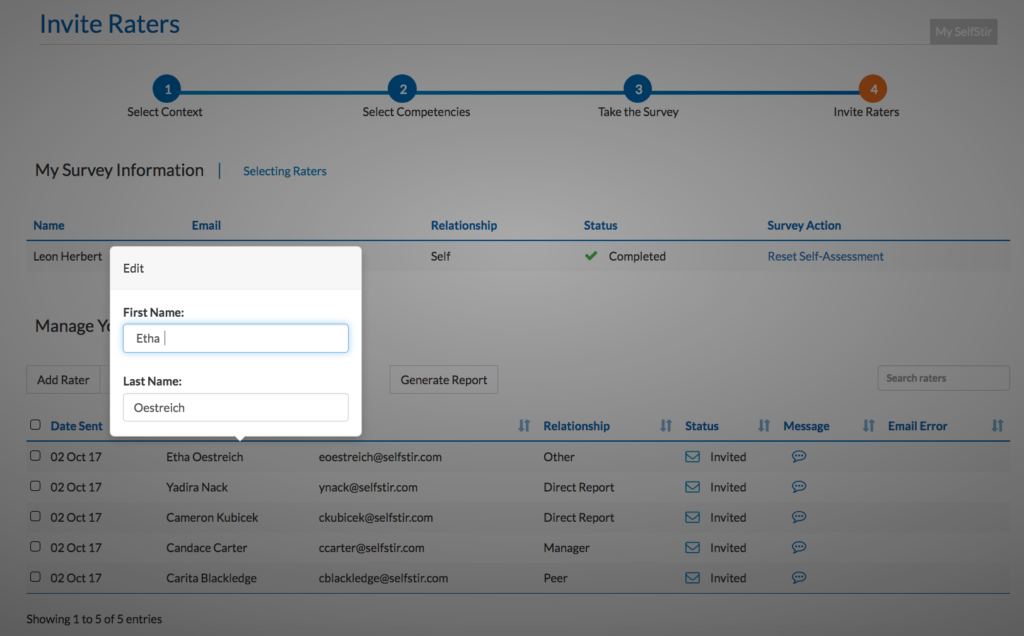Check the box for Yadira Nack row
The width and height of the screenshot is (1024, 636).
coord(36,486)
